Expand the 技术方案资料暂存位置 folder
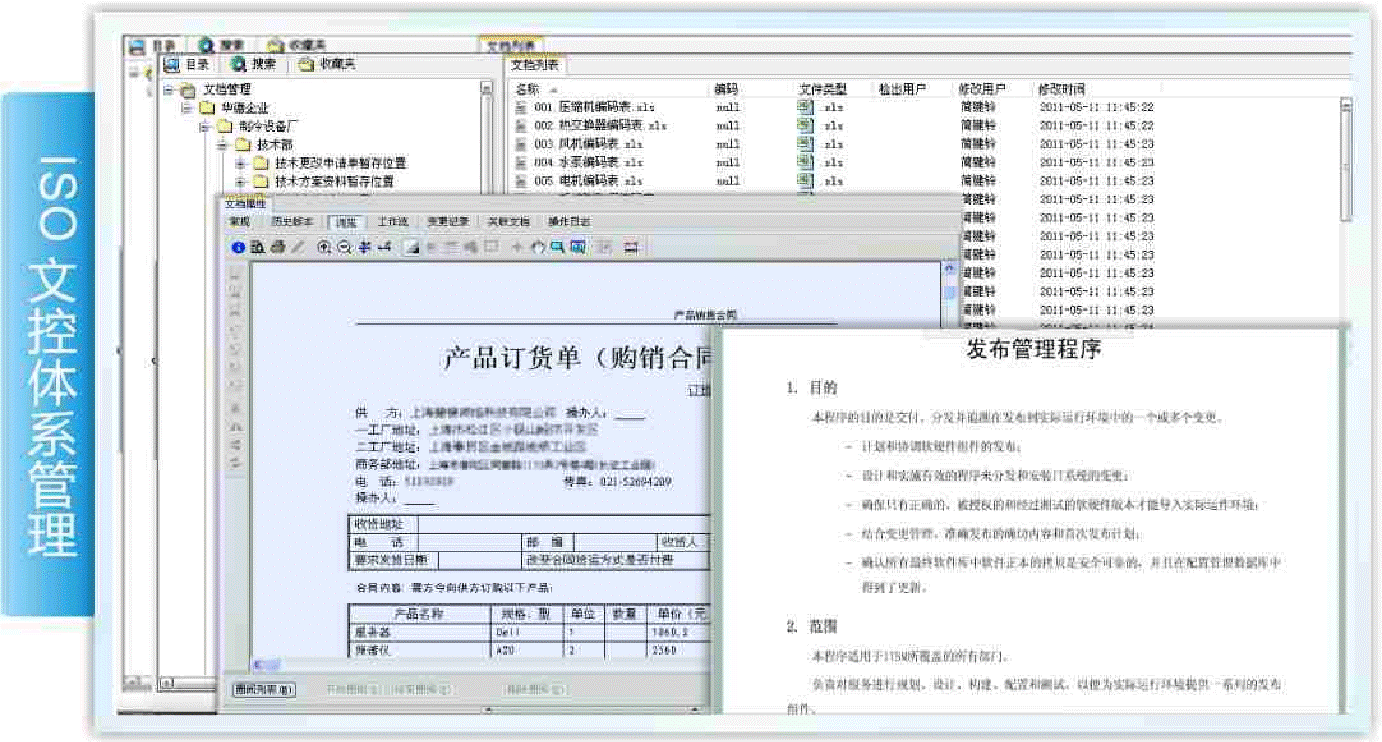Viewport: 1382px width, 742px height. pos(240,181)
